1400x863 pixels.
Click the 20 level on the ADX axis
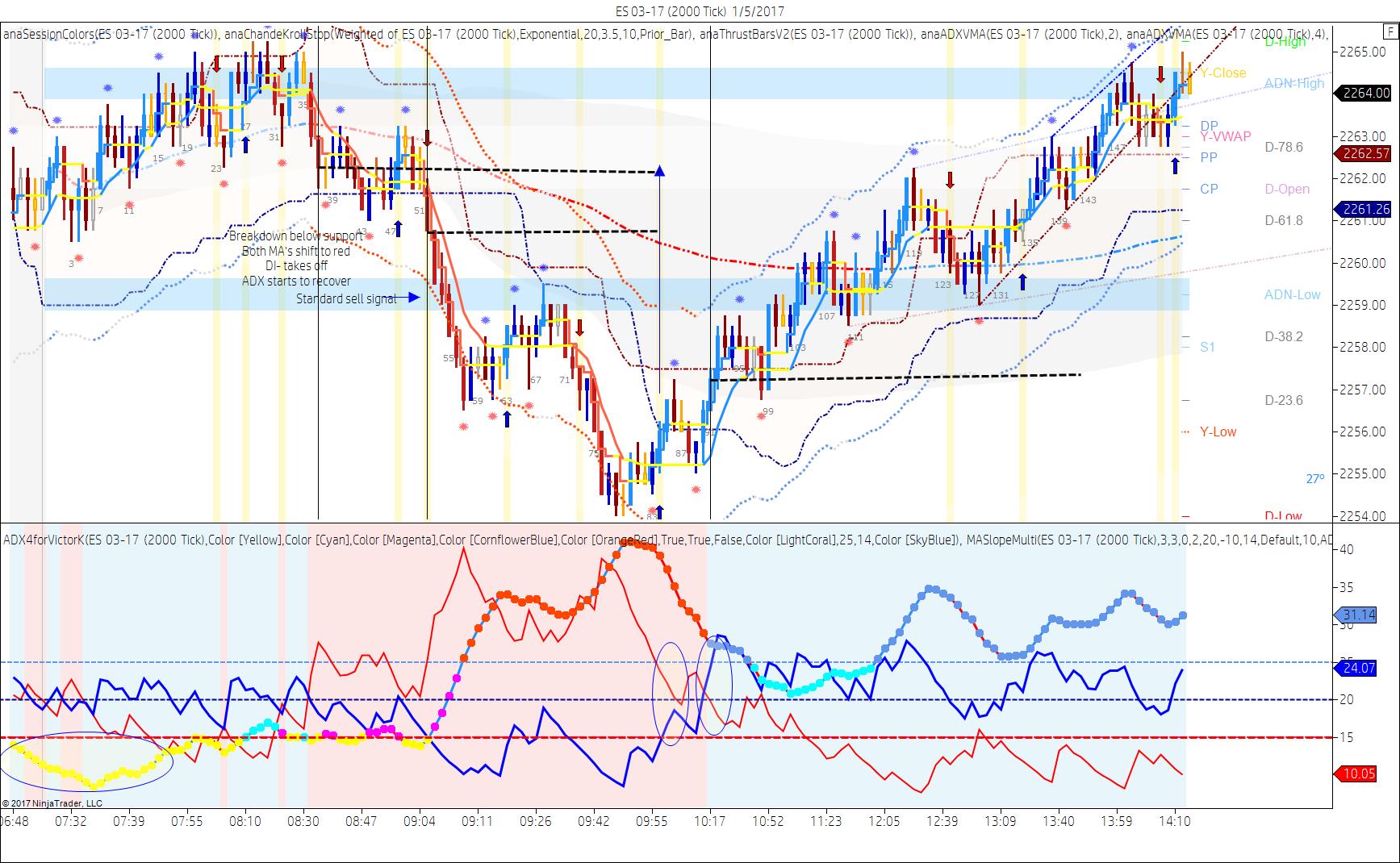coord(1347,699)
